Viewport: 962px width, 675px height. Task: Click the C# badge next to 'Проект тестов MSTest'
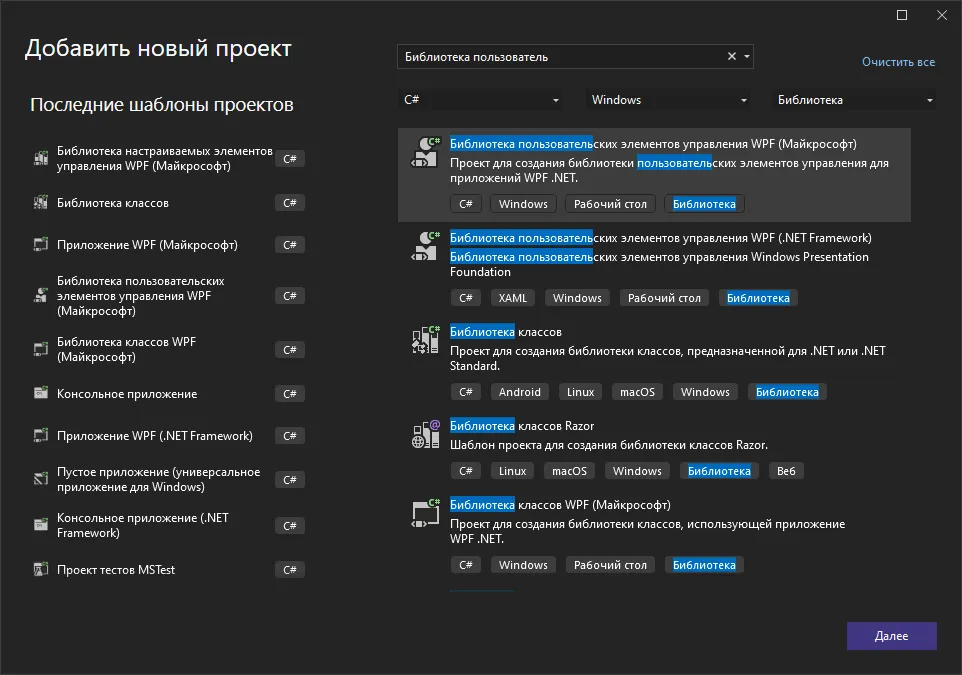click(290, 569)
